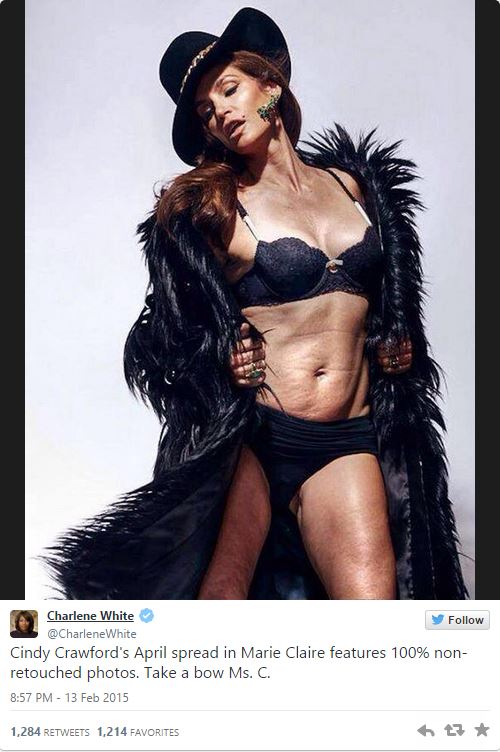Click the black bar right of the photo
The height and width of the screenshot is (752, 500).
tap(488, 300)
